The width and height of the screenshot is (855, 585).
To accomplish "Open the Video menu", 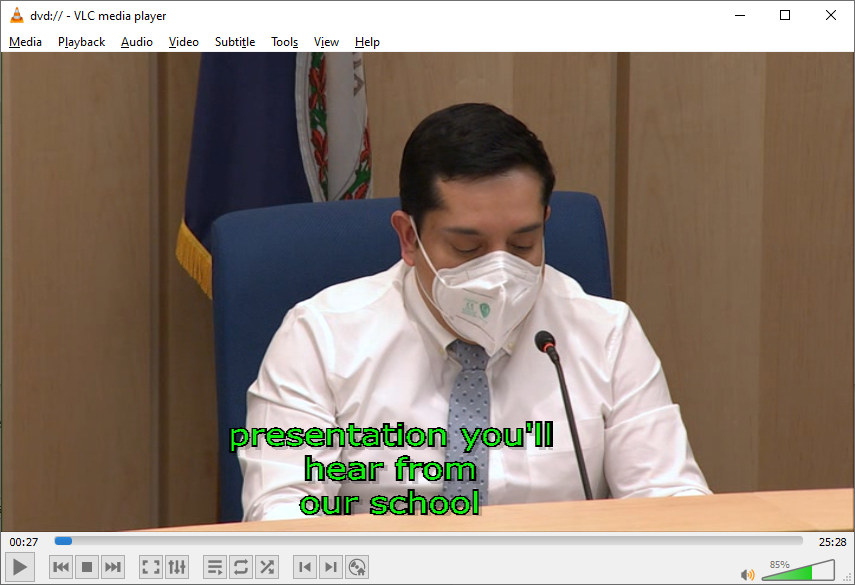I will 184,42.
